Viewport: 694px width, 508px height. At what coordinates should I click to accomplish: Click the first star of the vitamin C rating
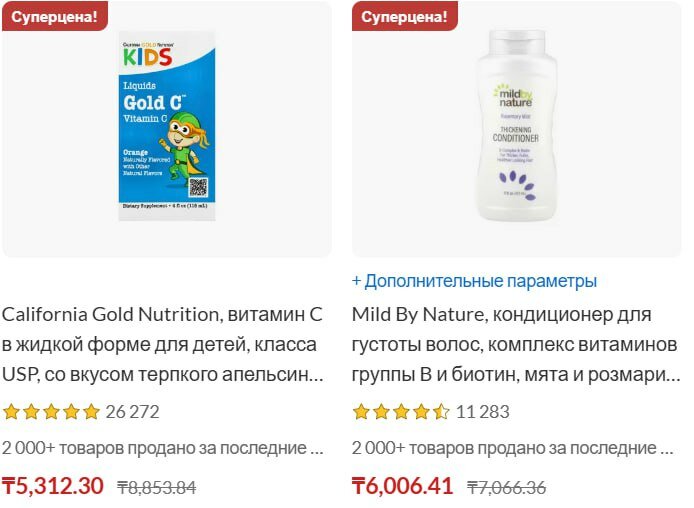[x=12, y=412]
